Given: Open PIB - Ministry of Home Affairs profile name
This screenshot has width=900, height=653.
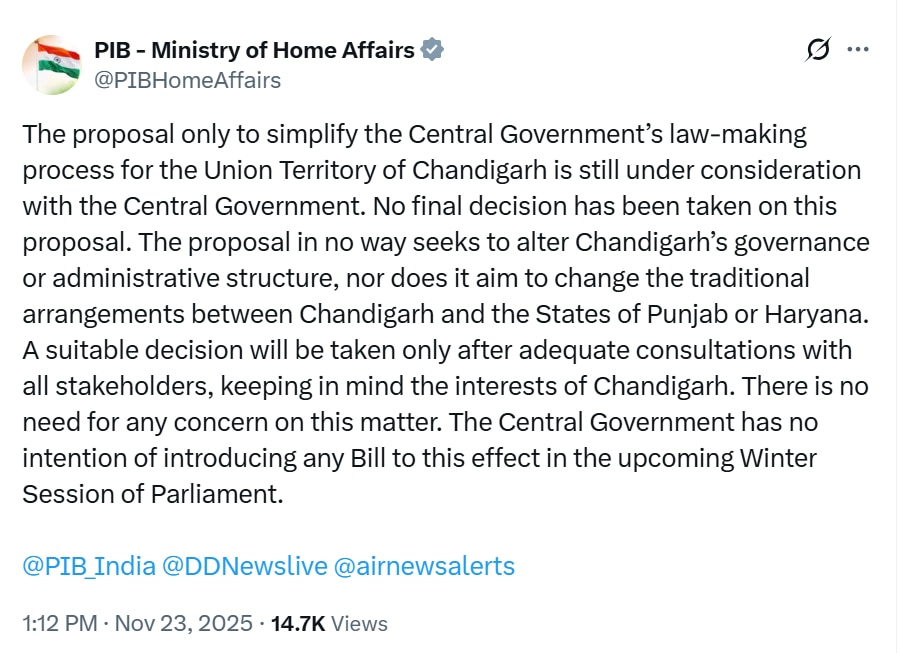Looking at the screenshot, I should click(254, 50).
